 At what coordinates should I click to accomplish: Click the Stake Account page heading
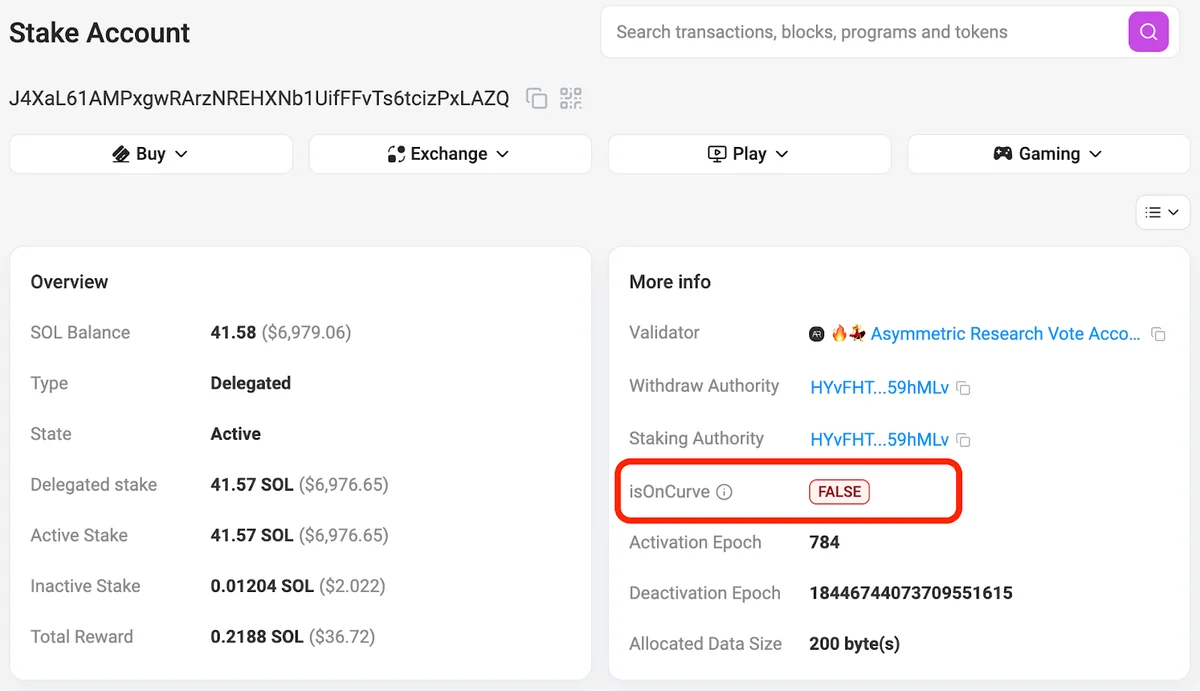click(x=99, y=33)
